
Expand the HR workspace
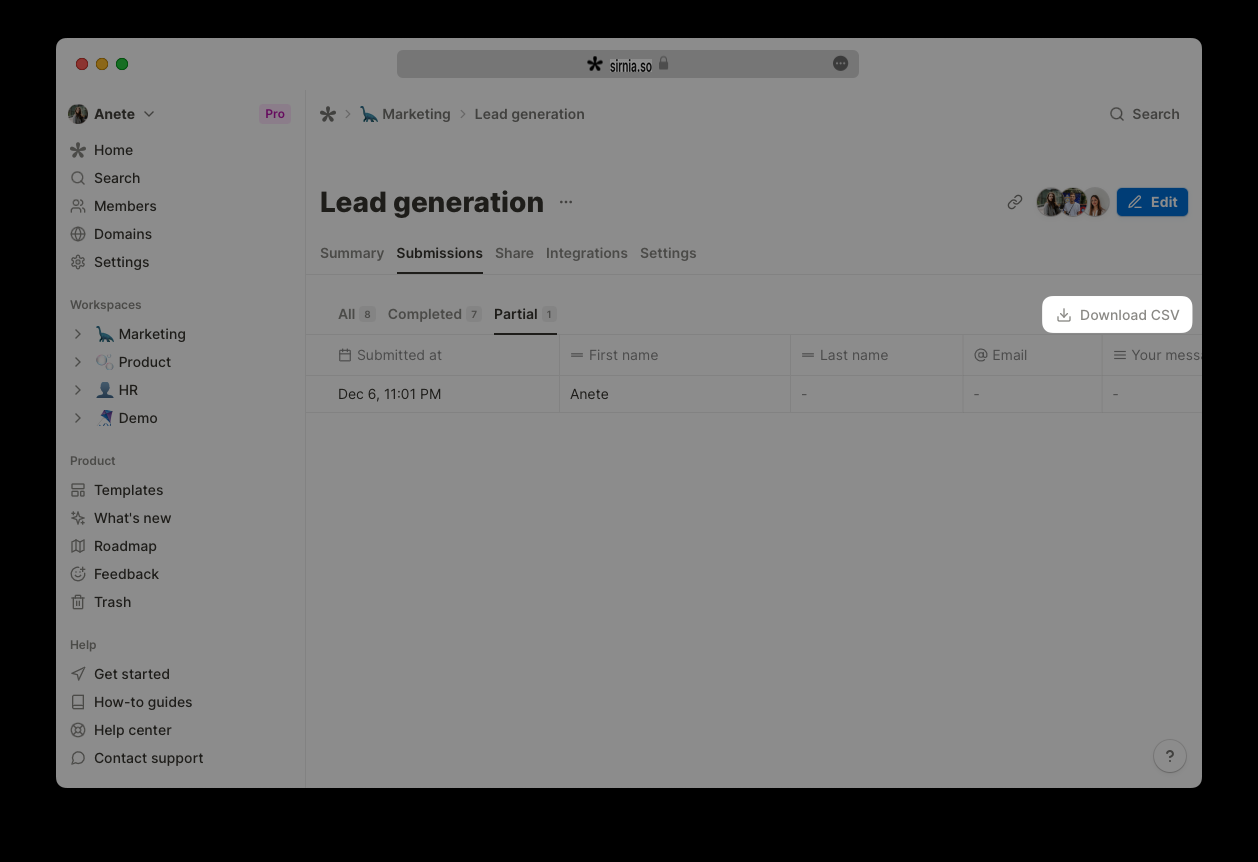click(x=78, y=390)
